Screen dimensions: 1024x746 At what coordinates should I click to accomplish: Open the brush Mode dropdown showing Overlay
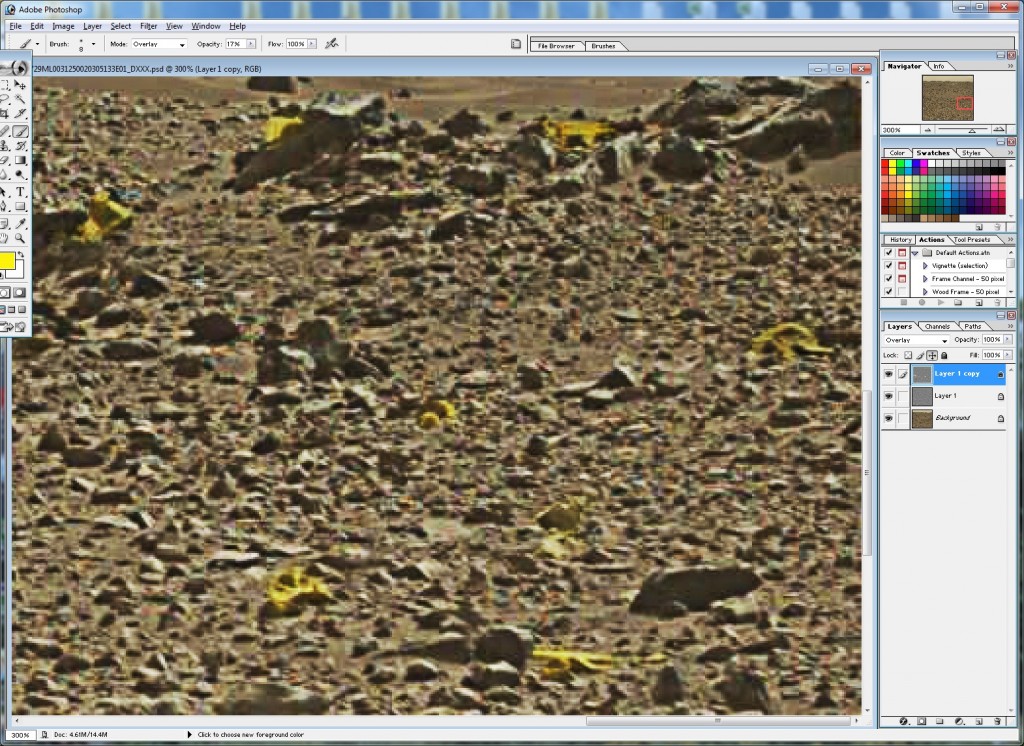pos(159,44)
